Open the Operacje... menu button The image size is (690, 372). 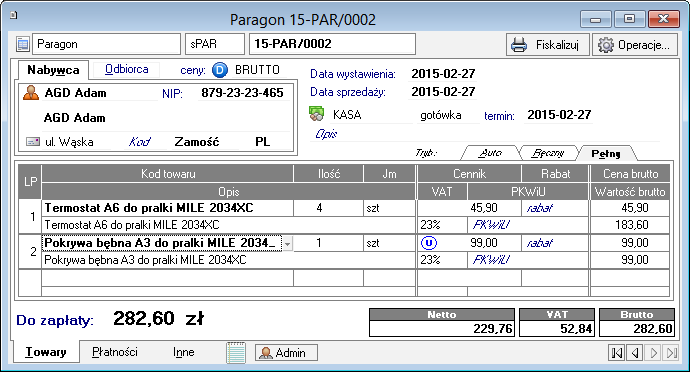click(635, 44)
